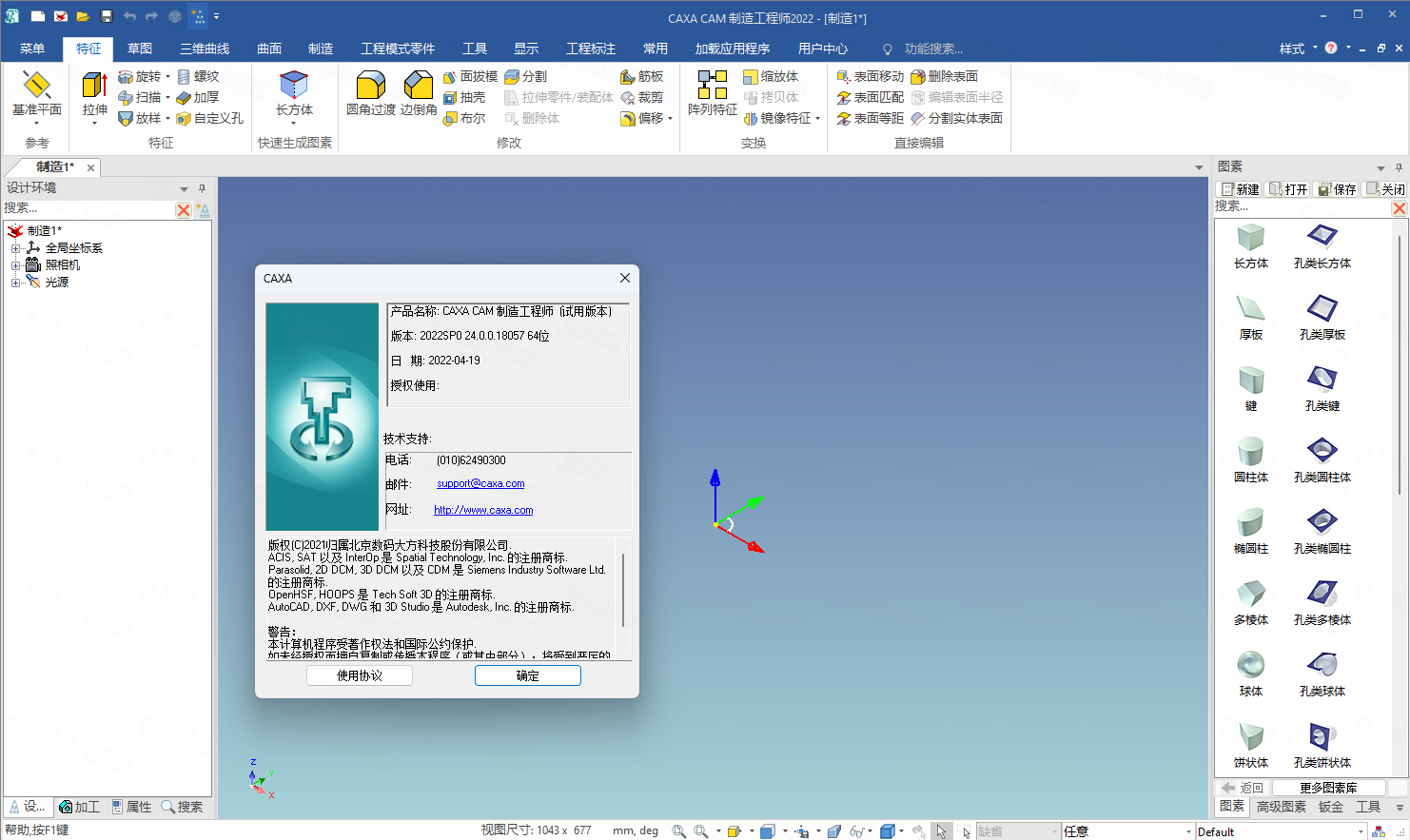This screenshot has height=840, width=1410.
Task: Open the http://www.caxa.com website link
Action: pos(483,510)
